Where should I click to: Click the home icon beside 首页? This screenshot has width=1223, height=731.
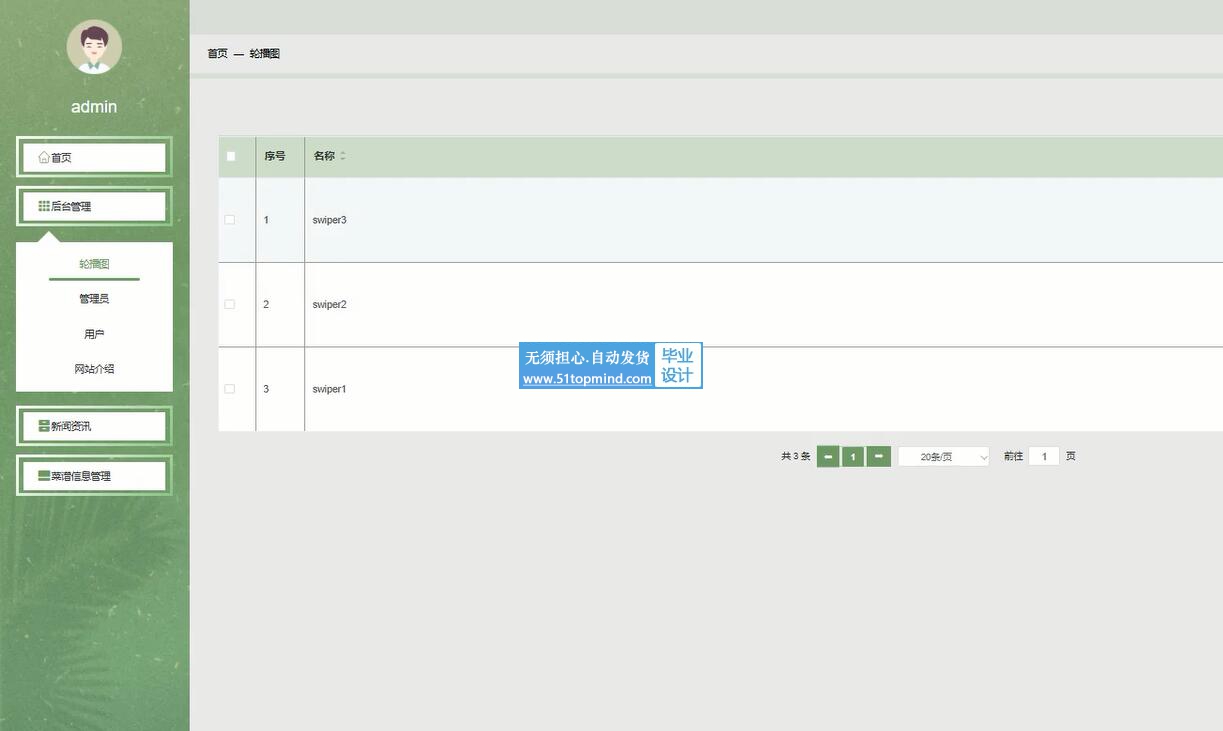44,157
